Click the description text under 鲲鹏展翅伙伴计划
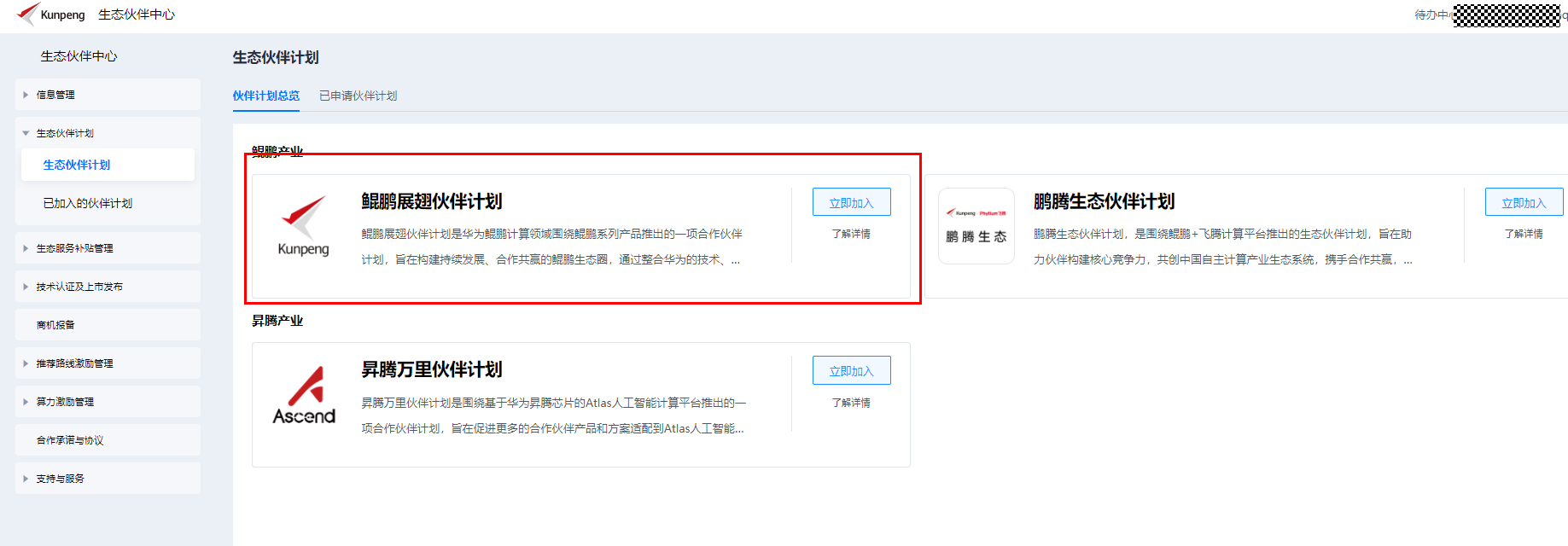Screen dimensions: 1568x546 click(552, 247)
